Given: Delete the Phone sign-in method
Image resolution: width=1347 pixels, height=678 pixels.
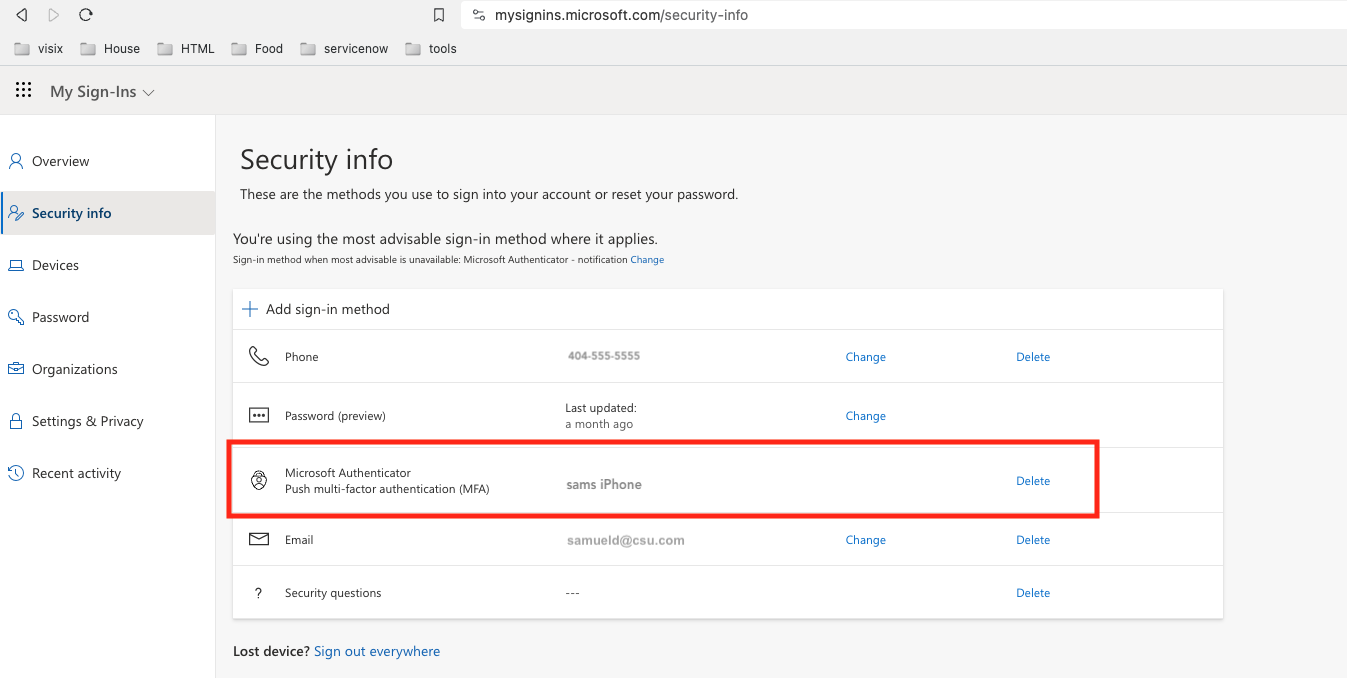Looking at the screenshot, I should (1033, 357).
